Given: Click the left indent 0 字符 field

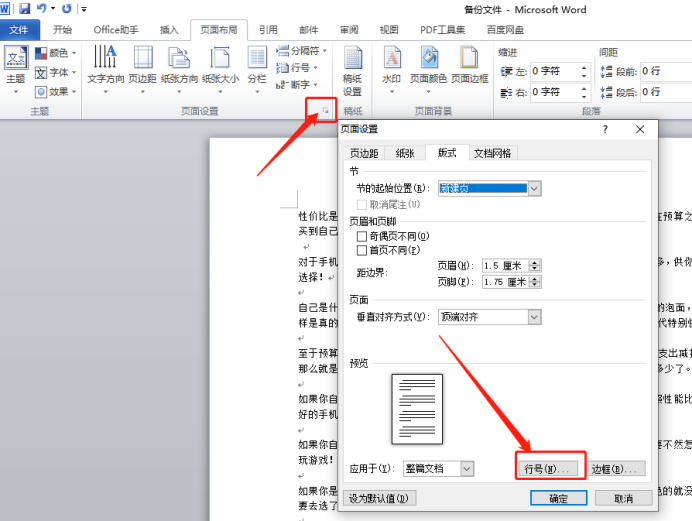Looking at the screenshot, I should coord(555,71).
